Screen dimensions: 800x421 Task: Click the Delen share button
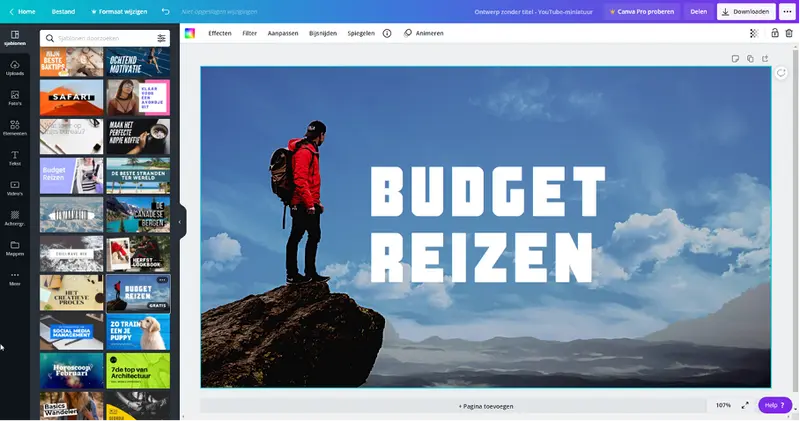[x=698, y=11]
